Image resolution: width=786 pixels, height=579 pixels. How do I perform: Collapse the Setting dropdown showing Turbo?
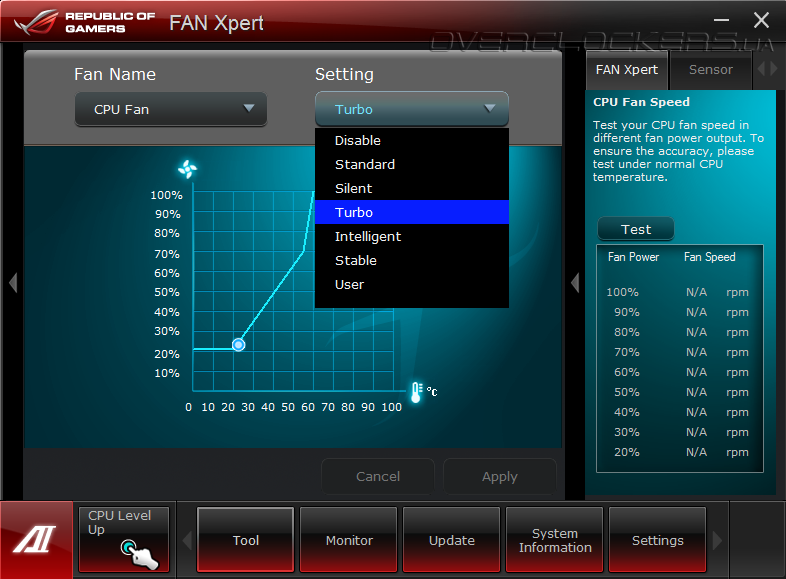[x=412, y=109]
